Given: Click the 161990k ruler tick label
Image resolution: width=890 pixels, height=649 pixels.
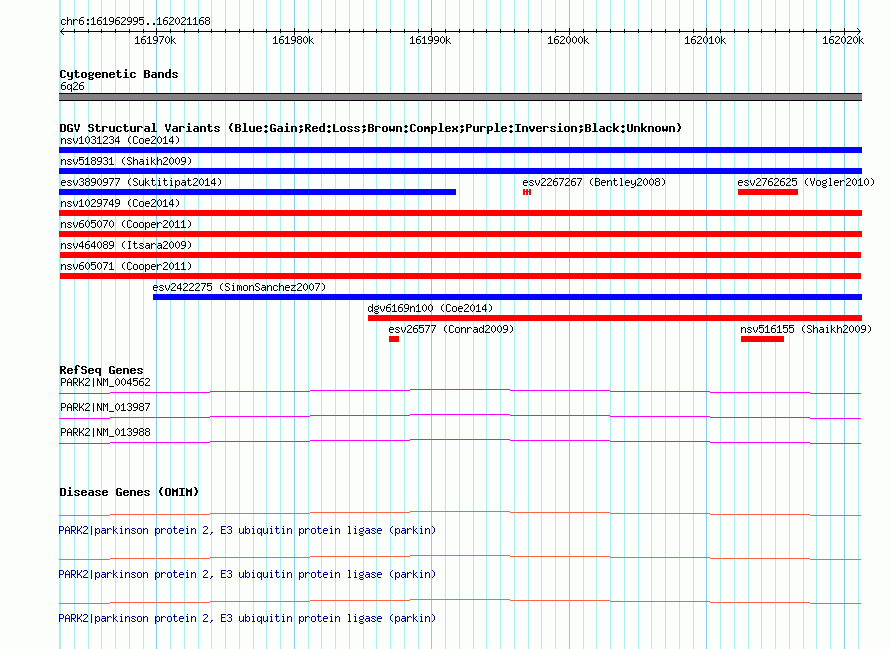Looking at the screenshot, I should (x=430, y=40).
